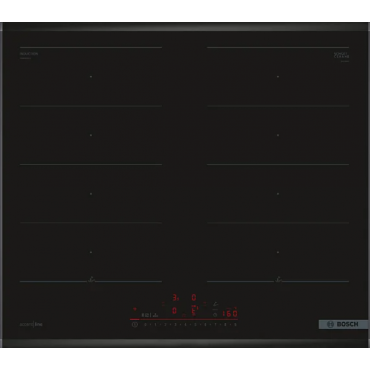Select the zone showing power level 3

[x=176, y=298]
